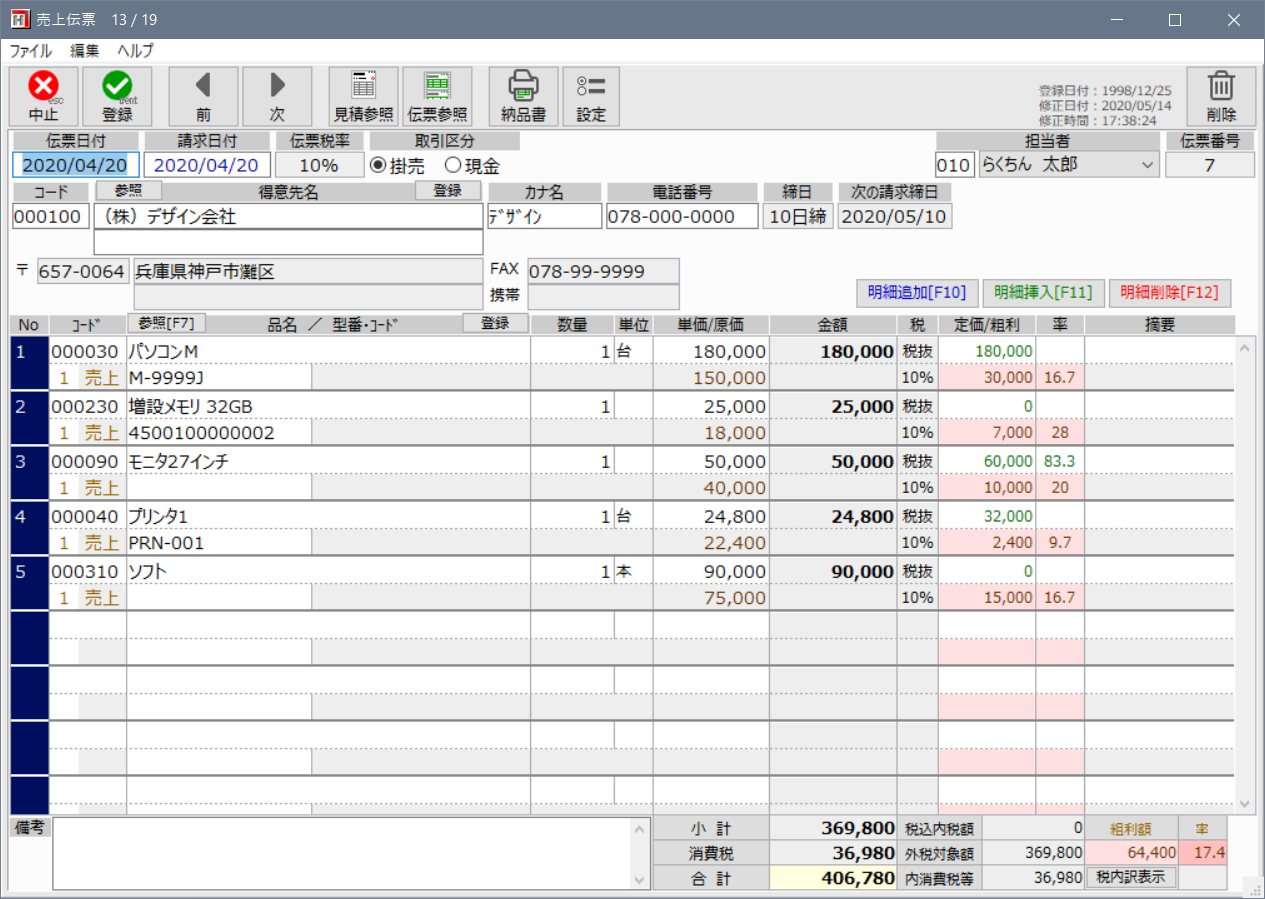The width and height of the screenshot is (1265, 899).
Task: Expand the 担当者 dropdown
Action: pos(1146,165)
